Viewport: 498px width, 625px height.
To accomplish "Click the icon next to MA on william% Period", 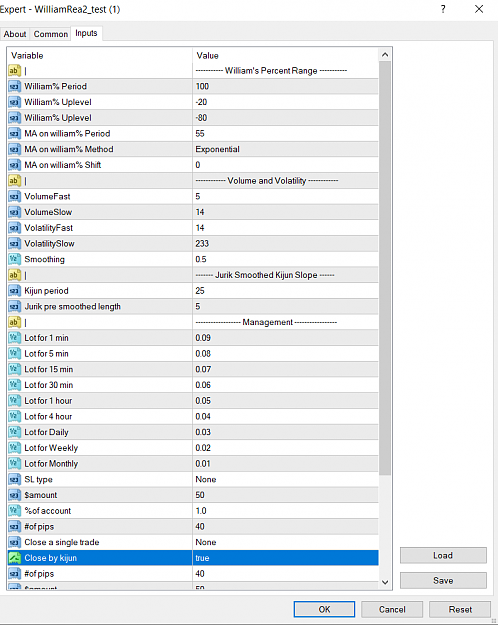I will (14, 134).
